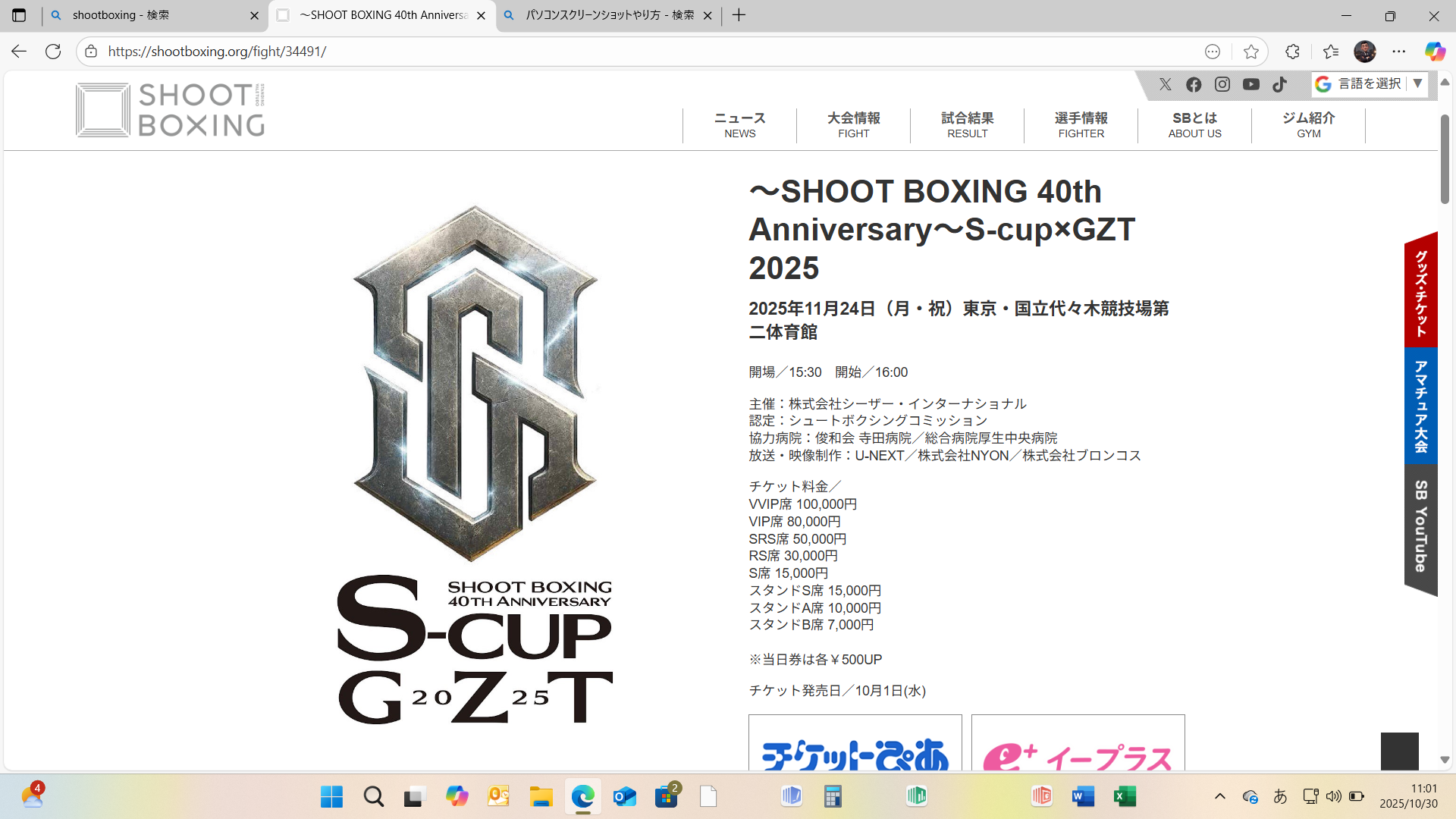Click the red goods and tickets side button
The width and height of the screenshot is (1456, 819).
tap(1421, 292)
